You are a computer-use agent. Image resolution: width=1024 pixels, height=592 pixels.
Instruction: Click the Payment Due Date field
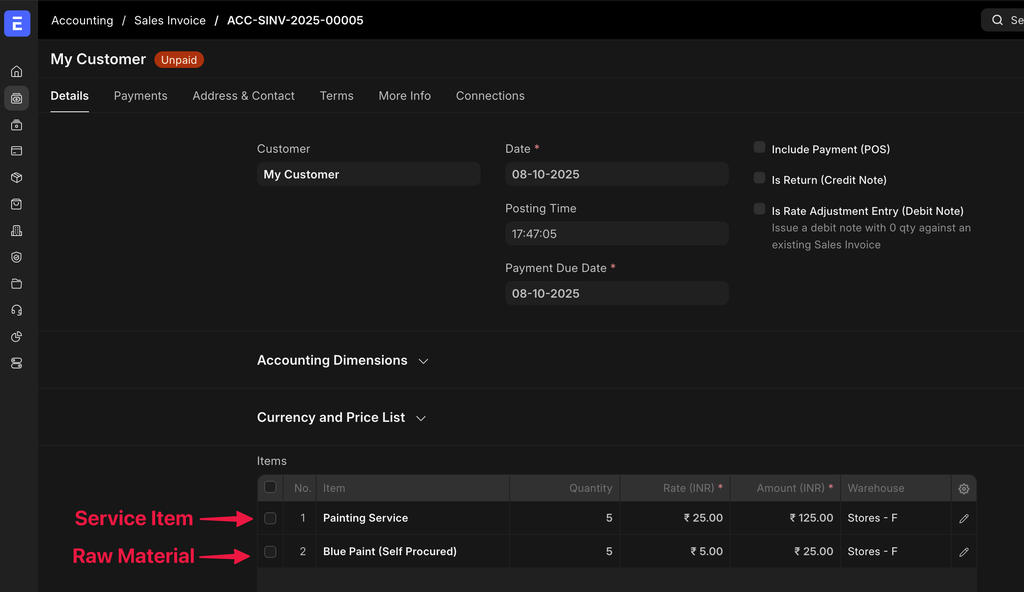616,293
